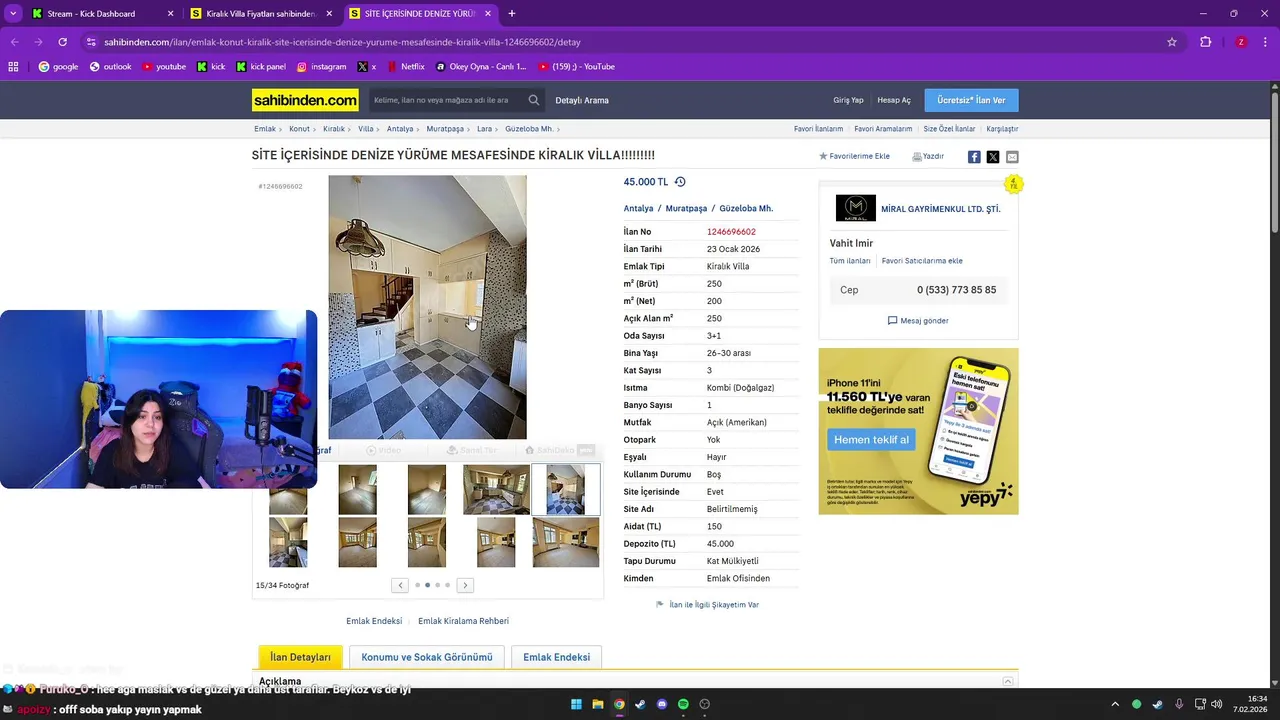Share listing by email icon
Screen dimensions: 1280x720
click(x=1012, y=157)
